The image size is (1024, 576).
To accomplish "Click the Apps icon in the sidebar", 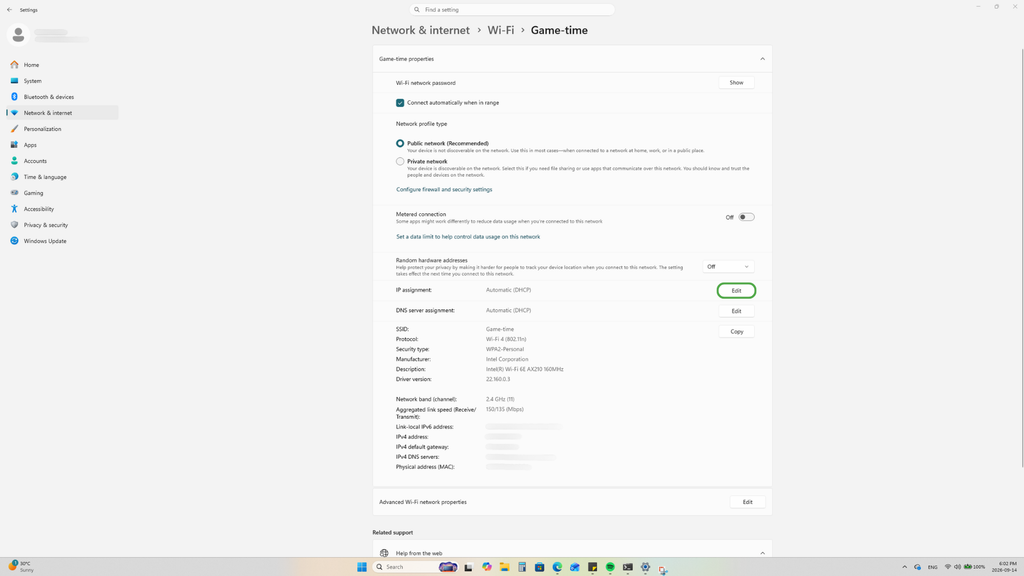I will [x=14, y=145].
